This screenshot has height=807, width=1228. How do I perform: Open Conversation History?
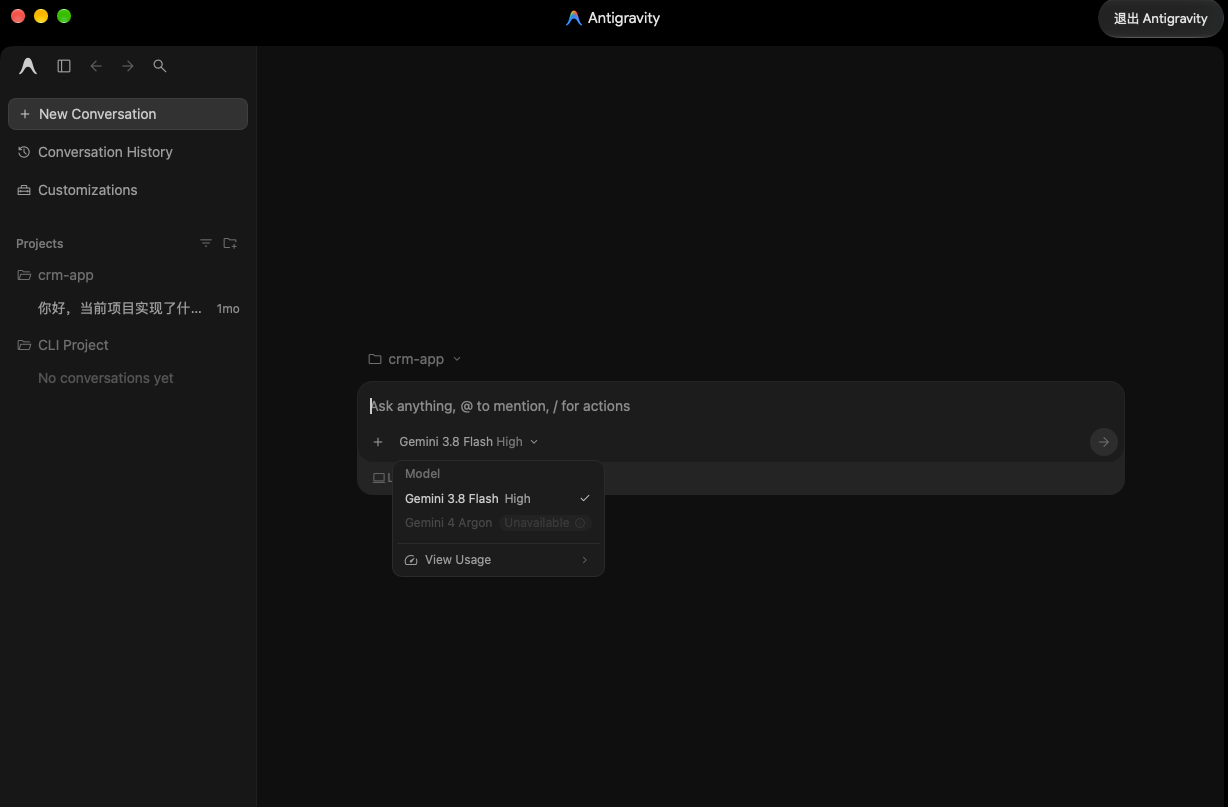point(128,152)
